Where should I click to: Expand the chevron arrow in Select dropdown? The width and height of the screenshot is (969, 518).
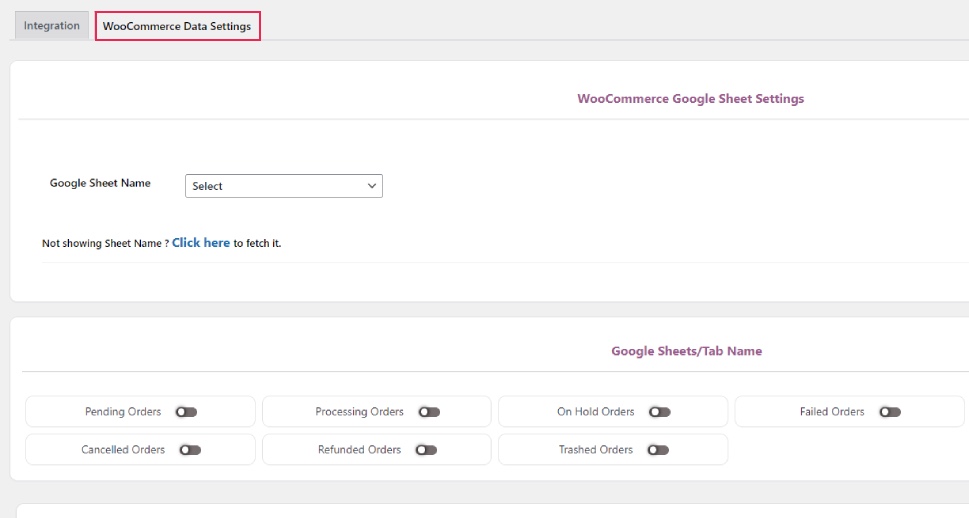point(371,186)
